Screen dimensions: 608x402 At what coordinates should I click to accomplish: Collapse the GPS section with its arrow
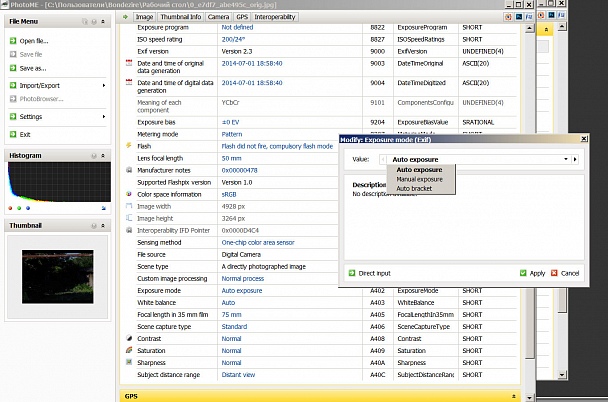point(514,396)
